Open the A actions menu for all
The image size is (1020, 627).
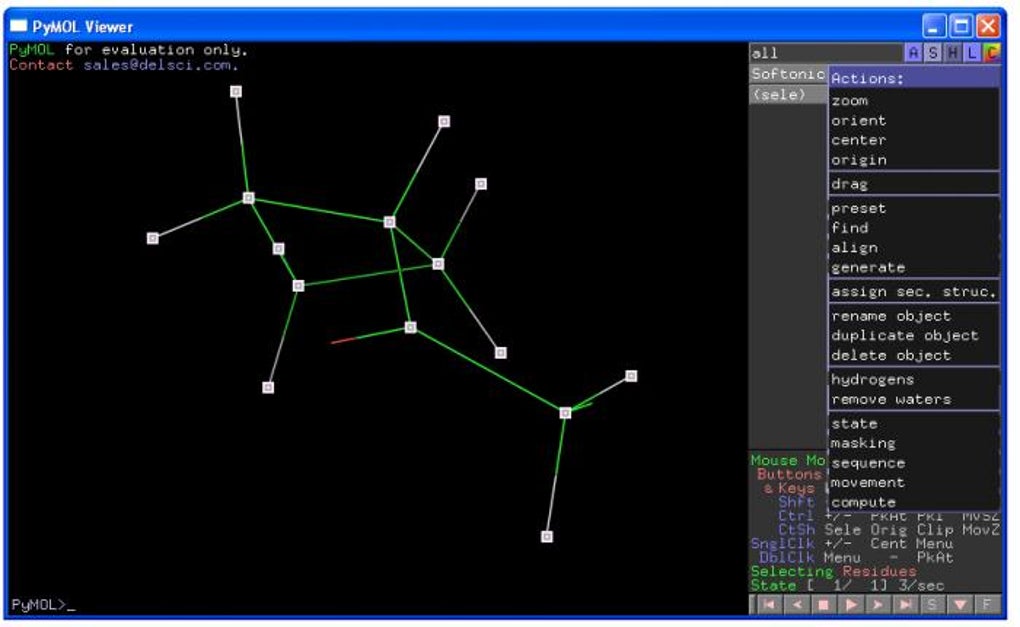click(913, 53)
